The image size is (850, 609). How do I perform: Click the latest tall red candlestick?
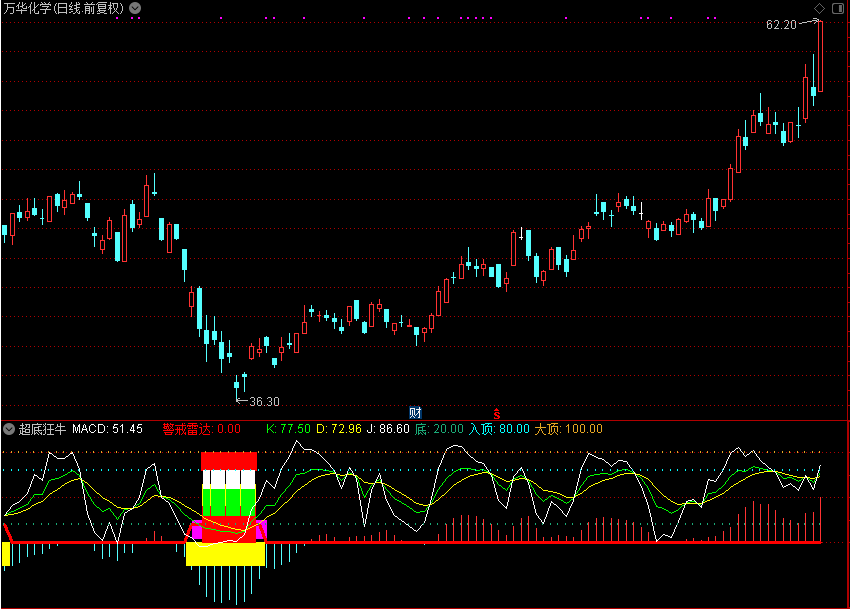pos(820,56)
